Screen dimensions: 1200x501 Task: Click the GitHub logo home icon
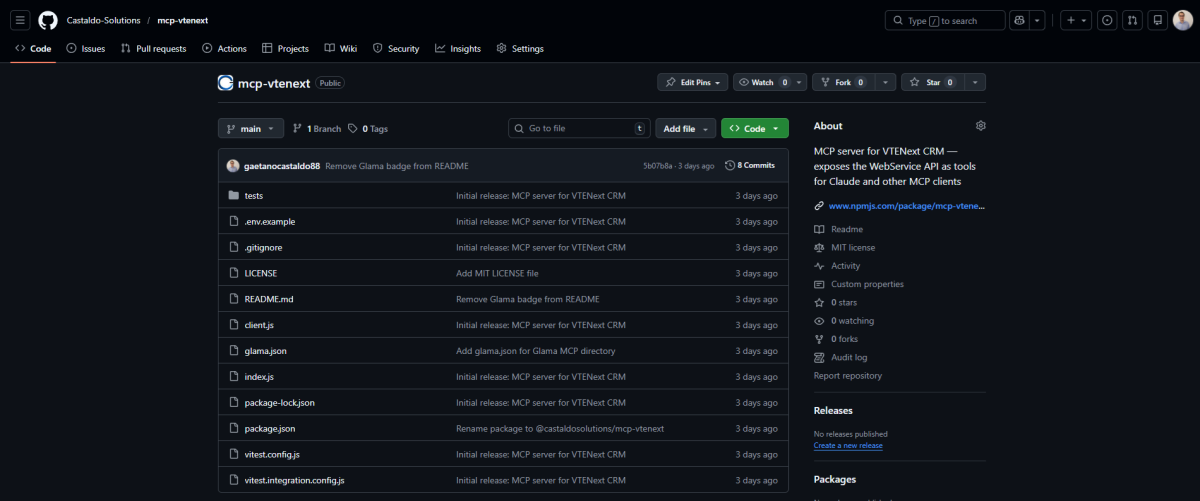[x=48, y=20]
